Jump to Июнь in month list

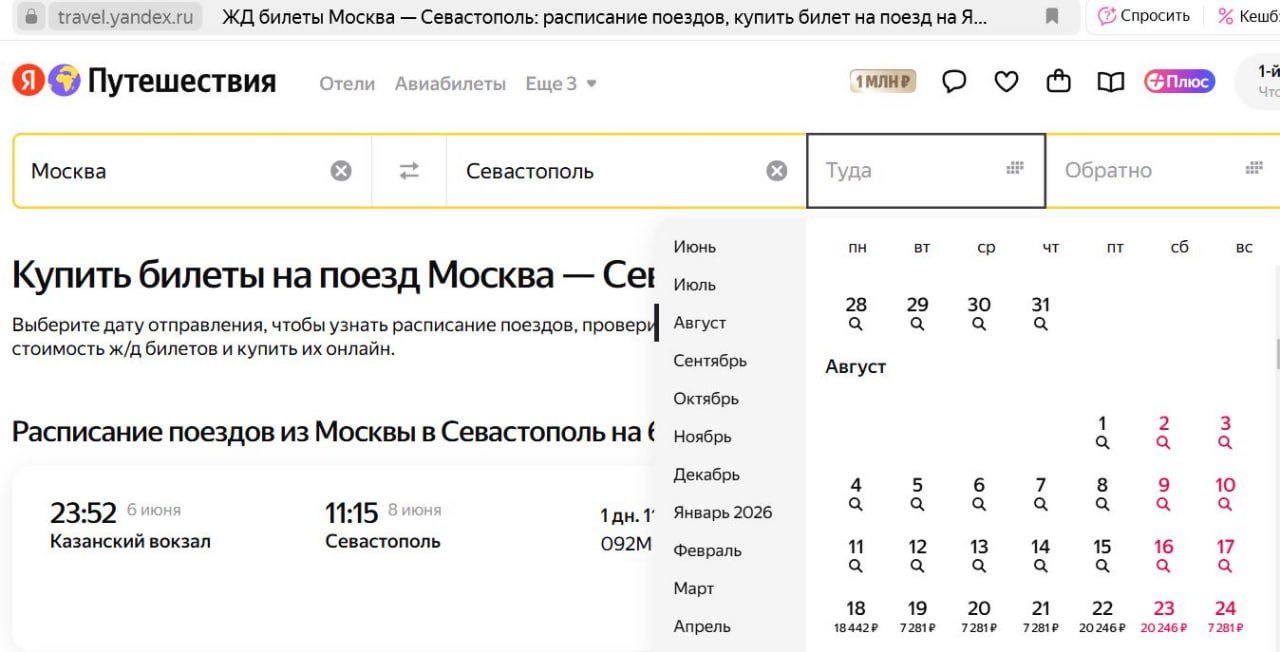coord(695,247)
